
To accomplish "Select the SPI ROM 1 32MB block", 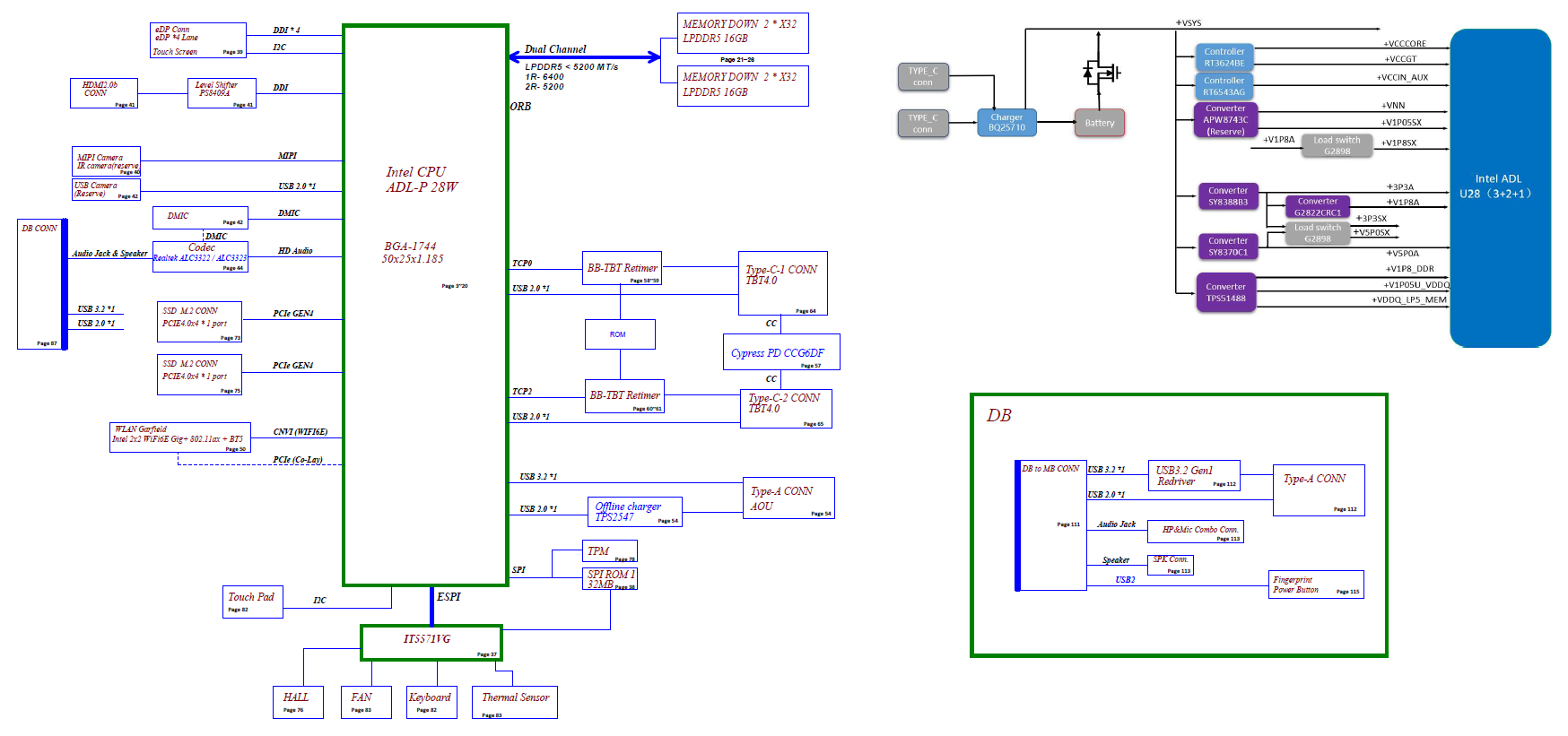I will click(x=610, y=579).
